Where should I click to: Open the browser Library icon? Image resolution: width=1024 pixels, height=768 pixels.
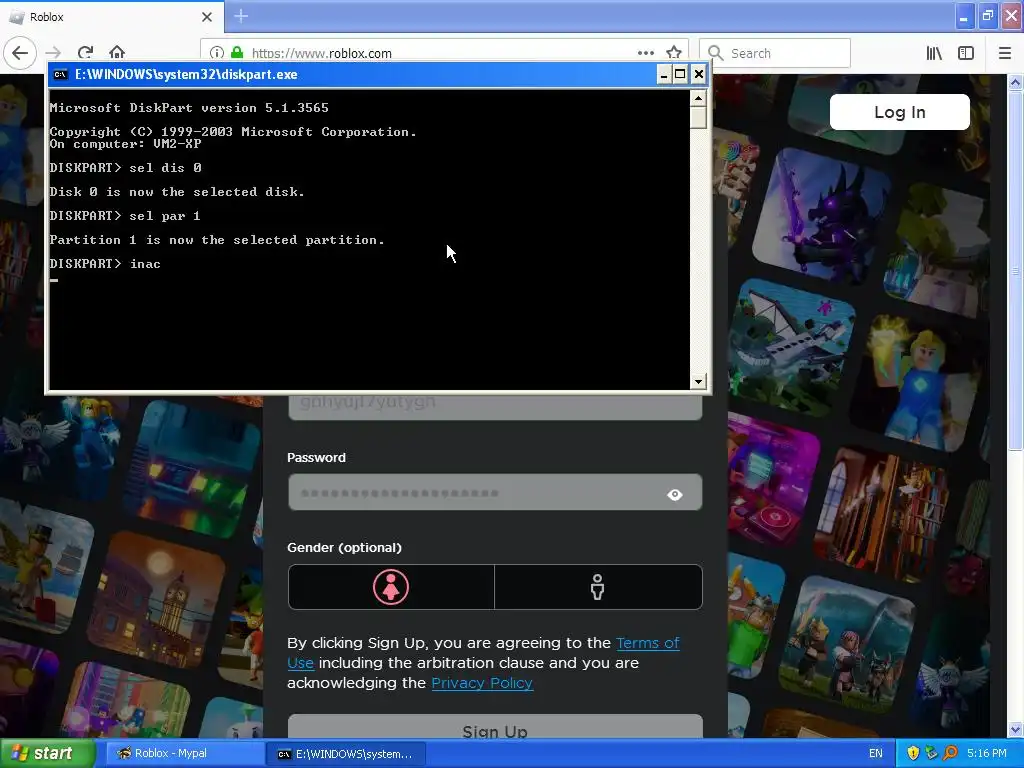pos(934,53)
